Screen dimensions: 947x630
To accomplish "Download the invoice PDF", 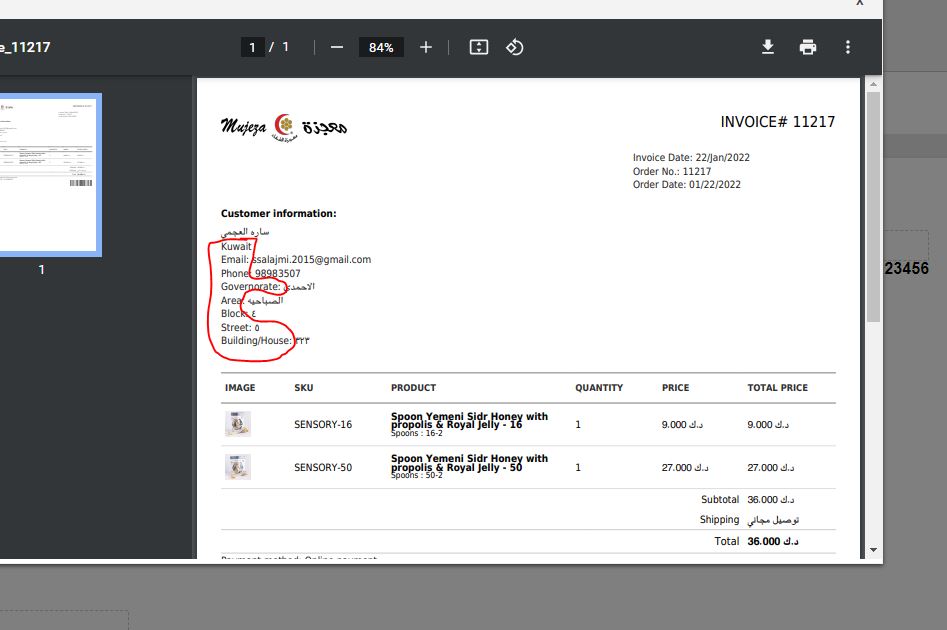I will click(x=768, y=47).
